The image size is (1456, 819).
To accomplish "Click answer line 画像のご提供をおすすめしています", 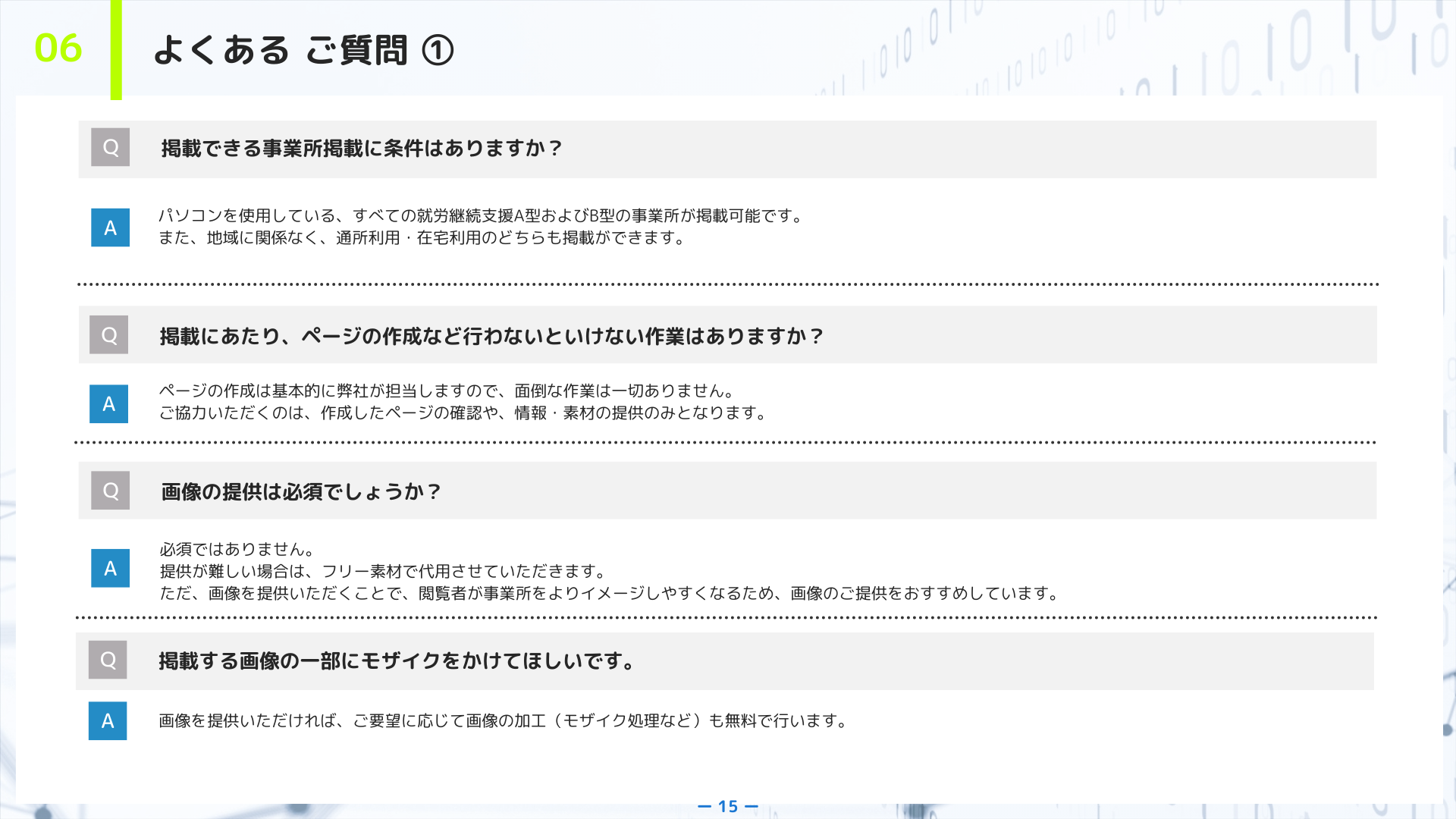I will (x=610, y=593).
